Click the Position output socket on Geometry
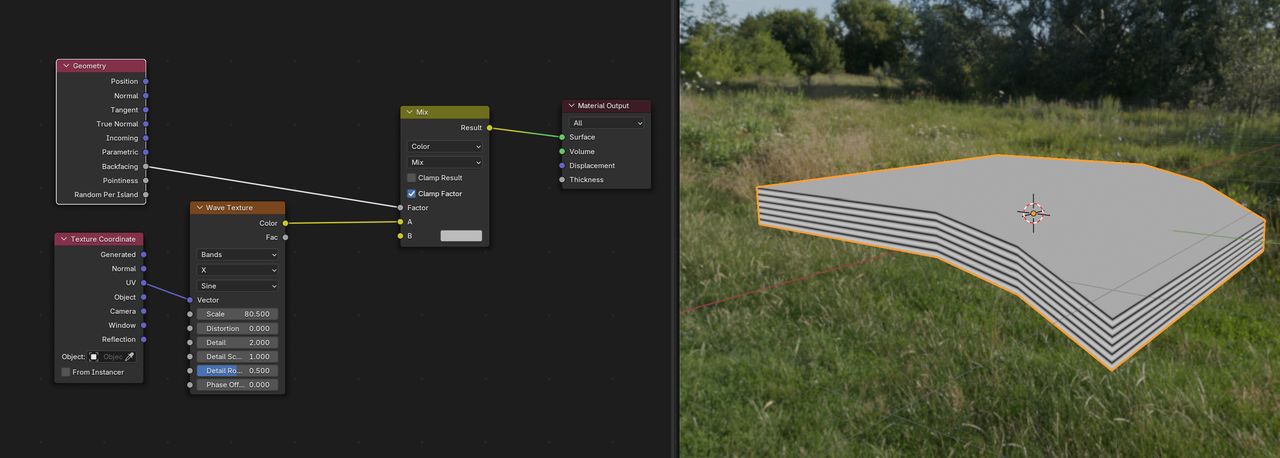 click(x=146, y=81)
